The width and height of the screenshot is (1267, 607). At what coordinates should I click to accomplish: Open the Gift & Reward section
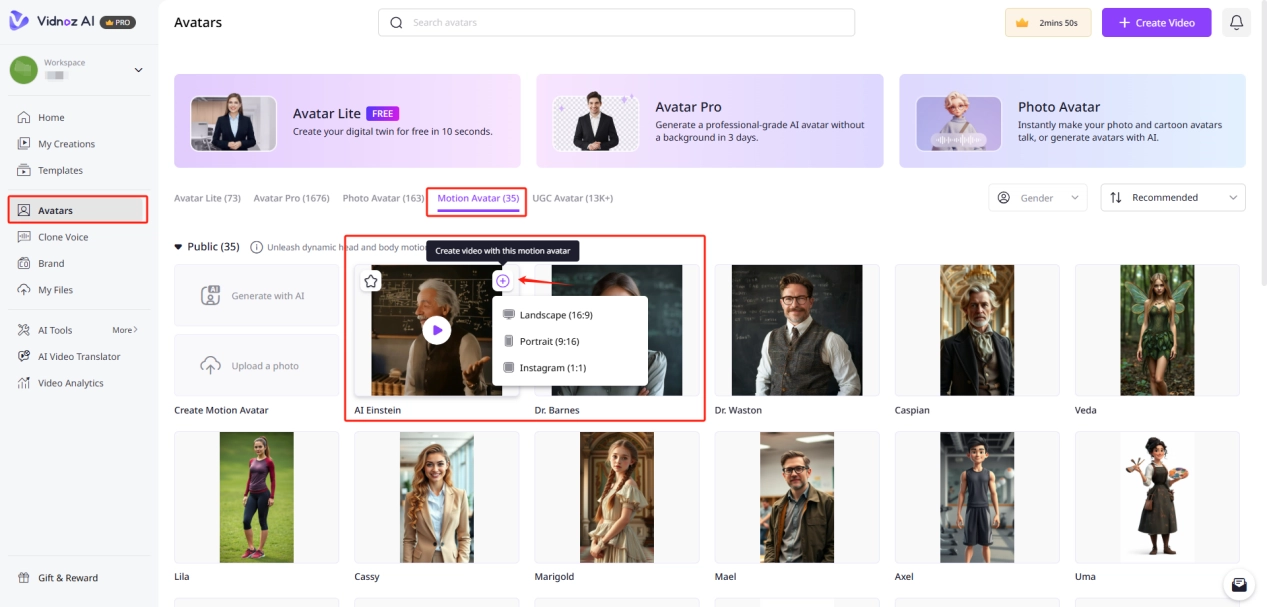tap(67, 578)
